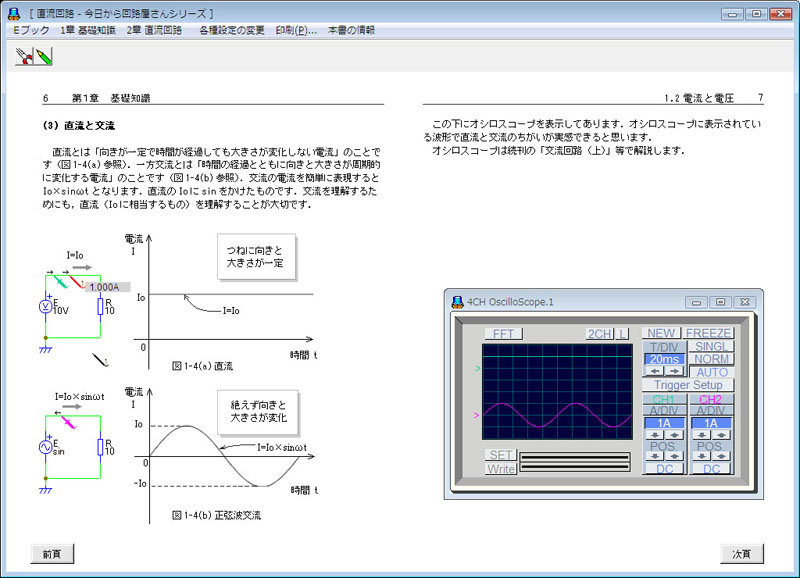Click the oscilloscope waveform display screen
800x578 pixels.
click(x=557, y=391)
